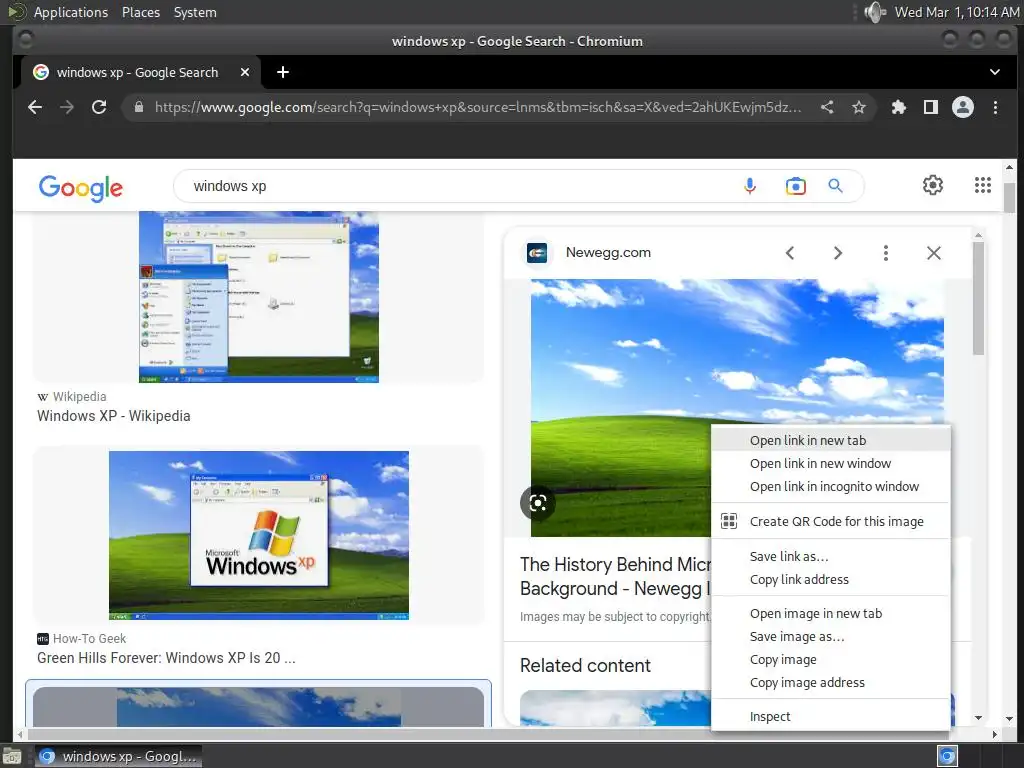
Task: Select Create QR Code for this image
Action: click(x=830, y=521)
